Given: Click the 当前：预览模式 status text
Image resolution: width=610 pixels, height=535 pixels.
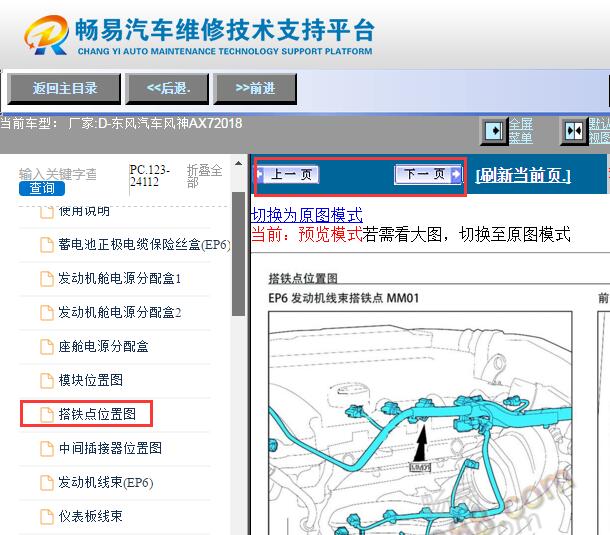Looking at the screenshot, I should 307,235.
